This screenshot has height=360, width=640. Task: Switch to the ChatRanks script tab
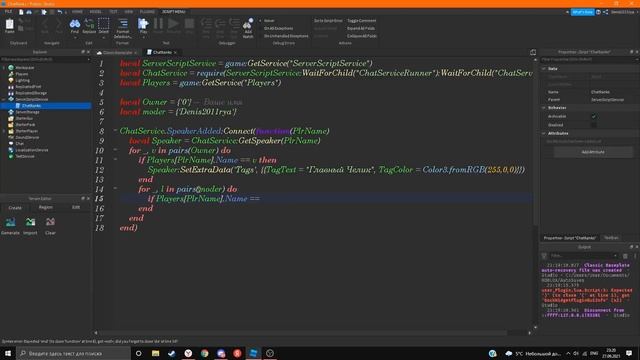point(162,52)
